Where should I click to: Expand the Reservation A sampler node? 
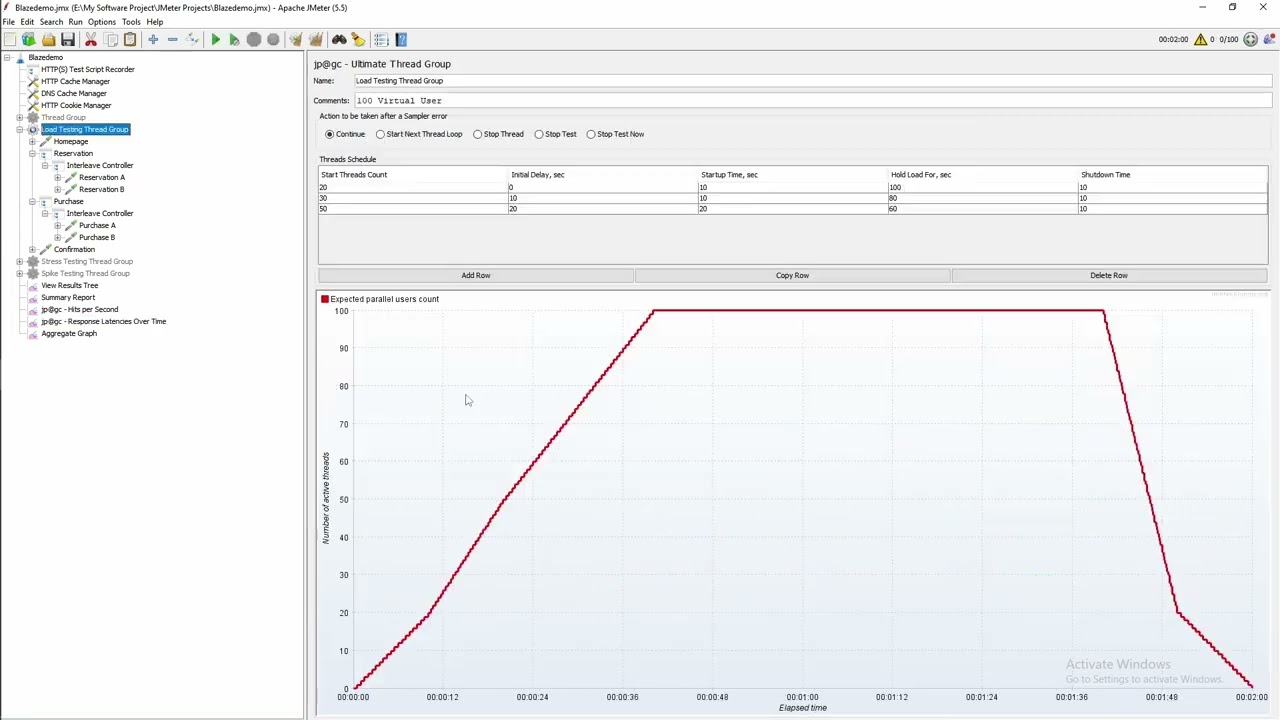point(58,178)
